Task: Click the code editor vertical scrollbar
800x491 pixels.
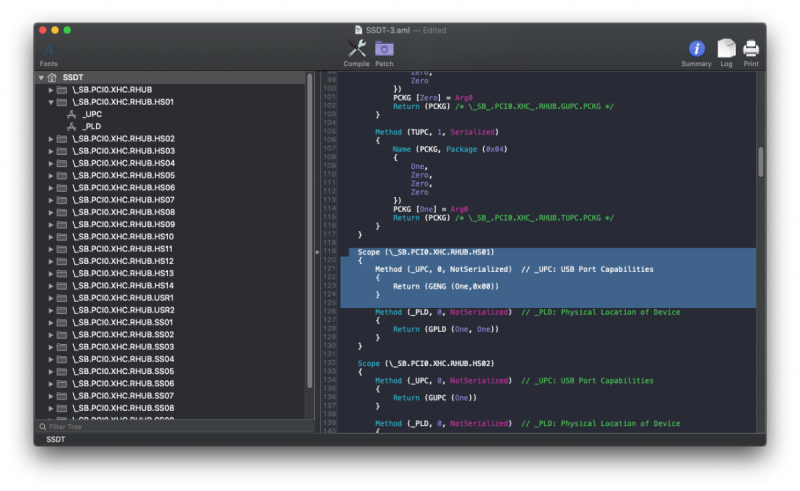Action: click(x=761, y=162)
